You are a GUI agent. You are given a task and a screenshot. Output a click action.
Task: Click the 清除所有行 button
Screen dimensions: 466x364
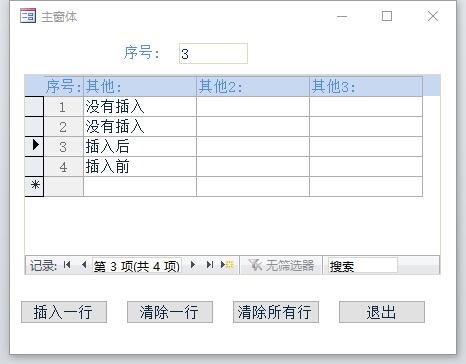click(x=276, y=312)
